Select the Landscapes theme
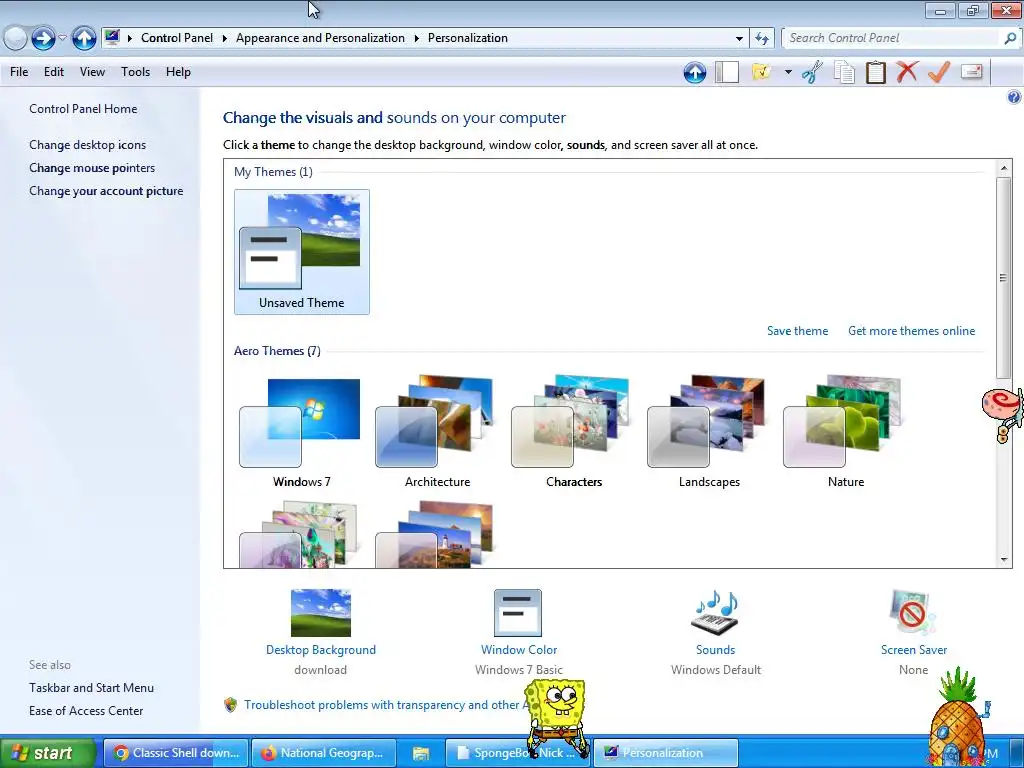Viewport: 1024px width, 768px height. 709,431
